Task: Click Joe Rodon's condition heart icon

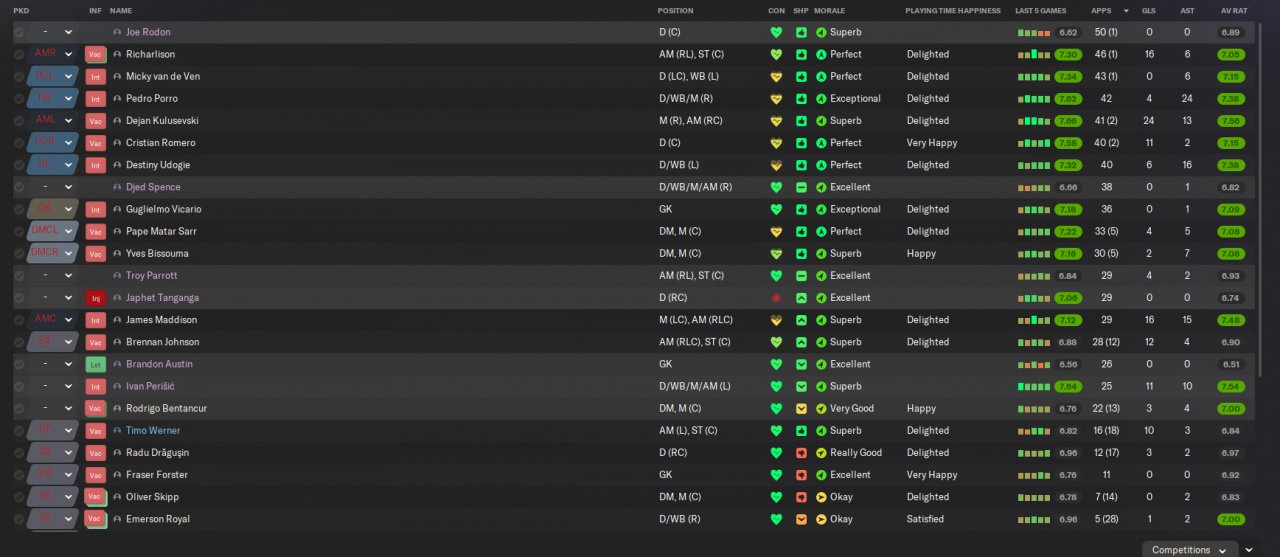Action: point(776,33)
